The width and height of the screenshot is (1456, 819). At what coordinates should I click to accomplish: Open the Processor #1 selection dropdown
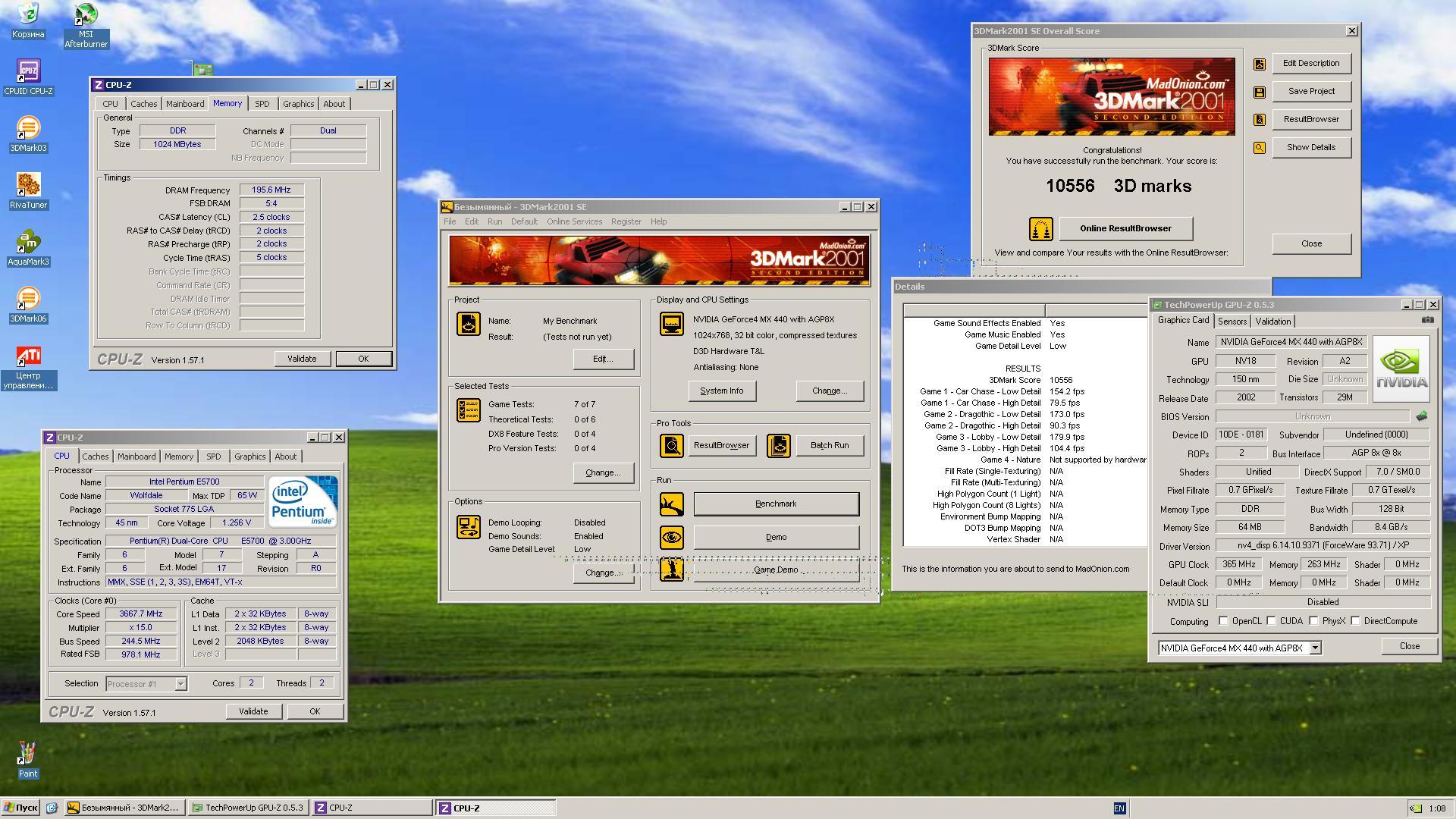click(180, 684)
